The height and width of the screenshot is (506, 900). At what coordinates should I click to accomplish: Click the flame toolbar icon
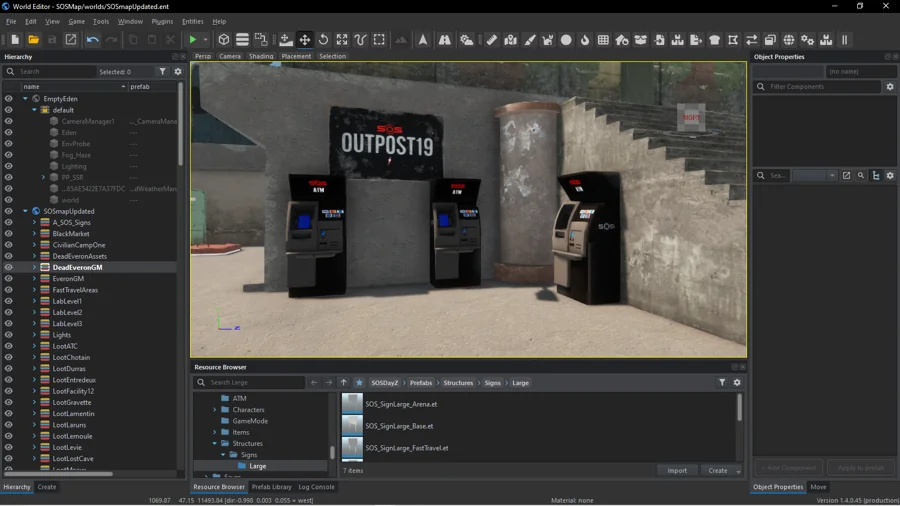point(585,40)
